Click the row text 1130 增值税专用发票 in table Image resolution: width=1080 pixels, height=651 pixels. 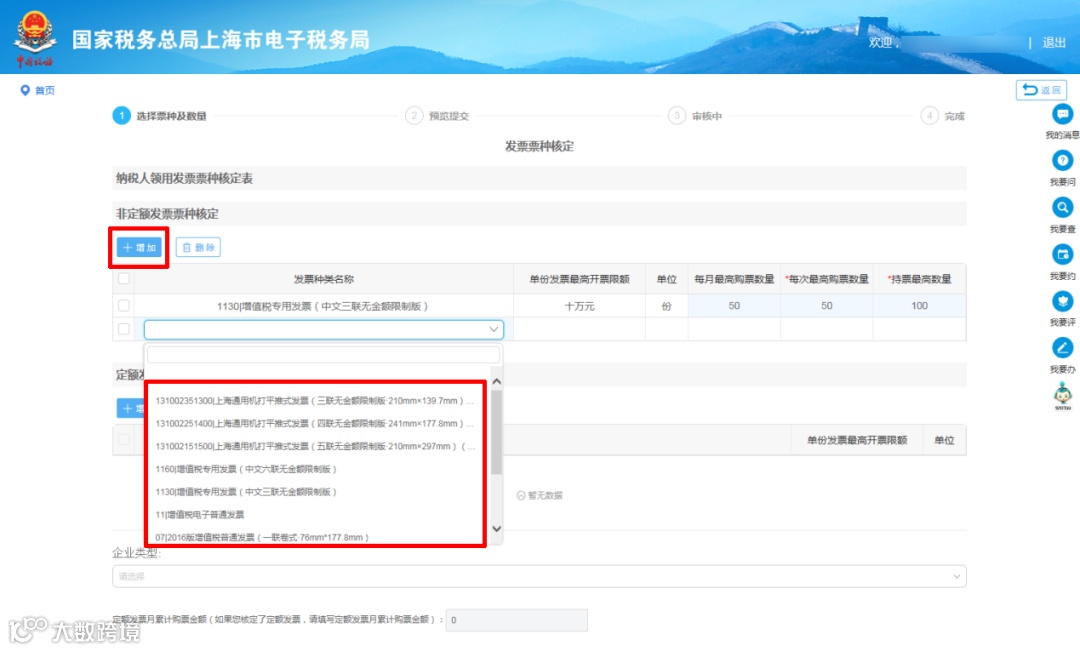click(322, 306)
